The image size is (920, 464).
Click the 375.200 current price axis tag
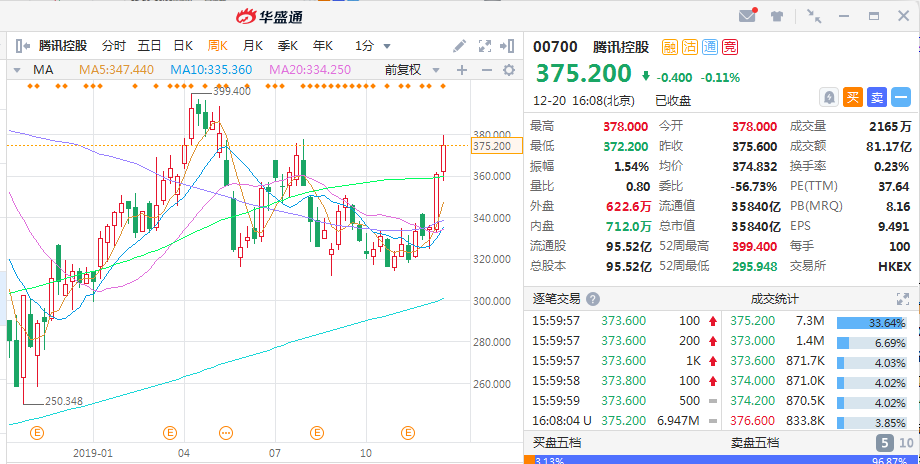coord(496,146)
